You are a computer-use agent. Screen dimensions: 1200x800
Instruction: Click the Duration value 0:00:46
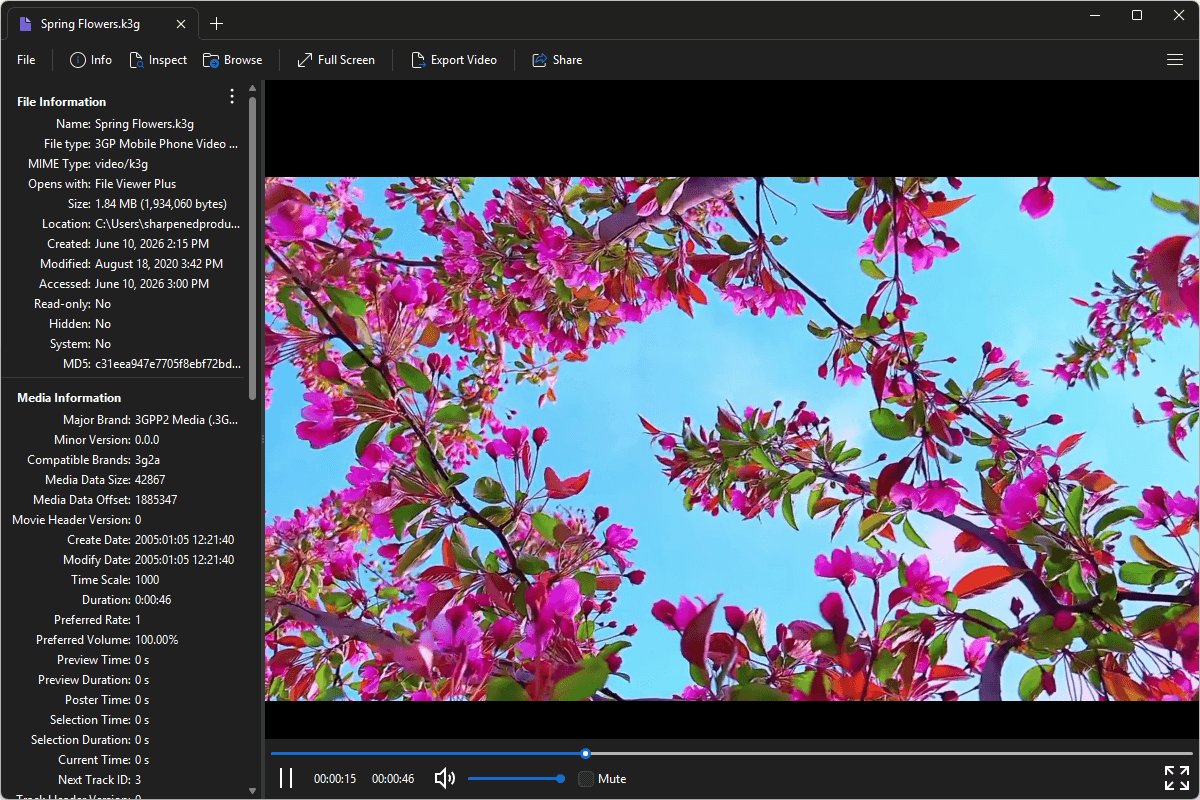point(153,600)
